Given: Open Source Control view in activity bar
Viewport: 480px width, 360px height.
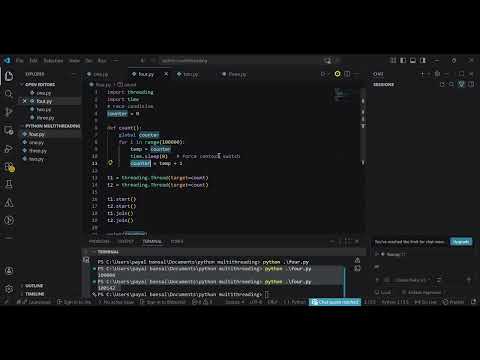Looking at the screenshot, I should (9, 112).
